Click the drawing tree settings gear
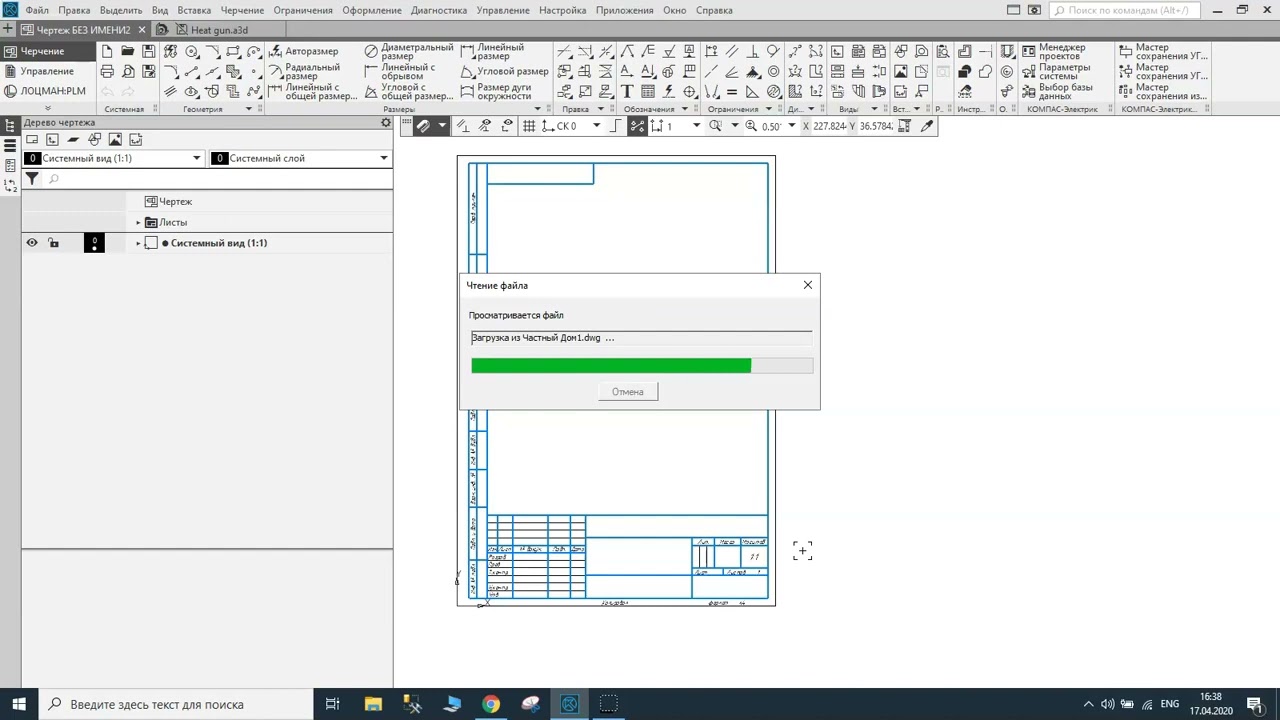Viewport: 1280px width, 720px height. [385, 122]
